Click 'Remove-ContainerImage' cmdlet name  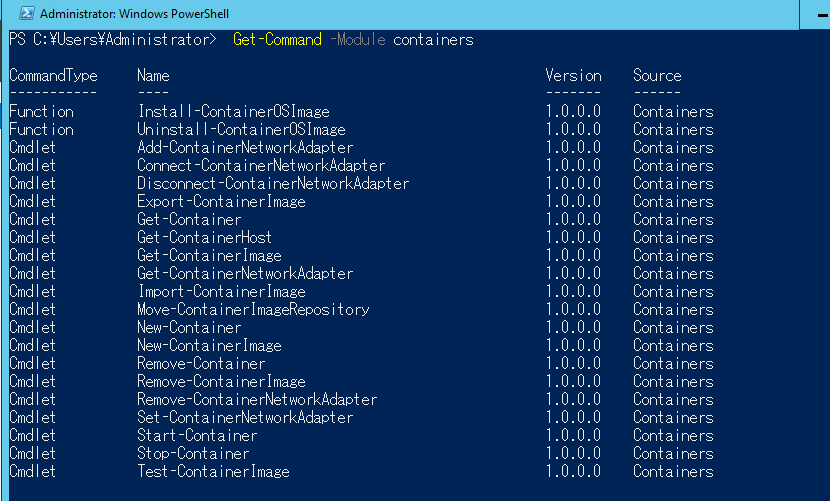[221, 382]
